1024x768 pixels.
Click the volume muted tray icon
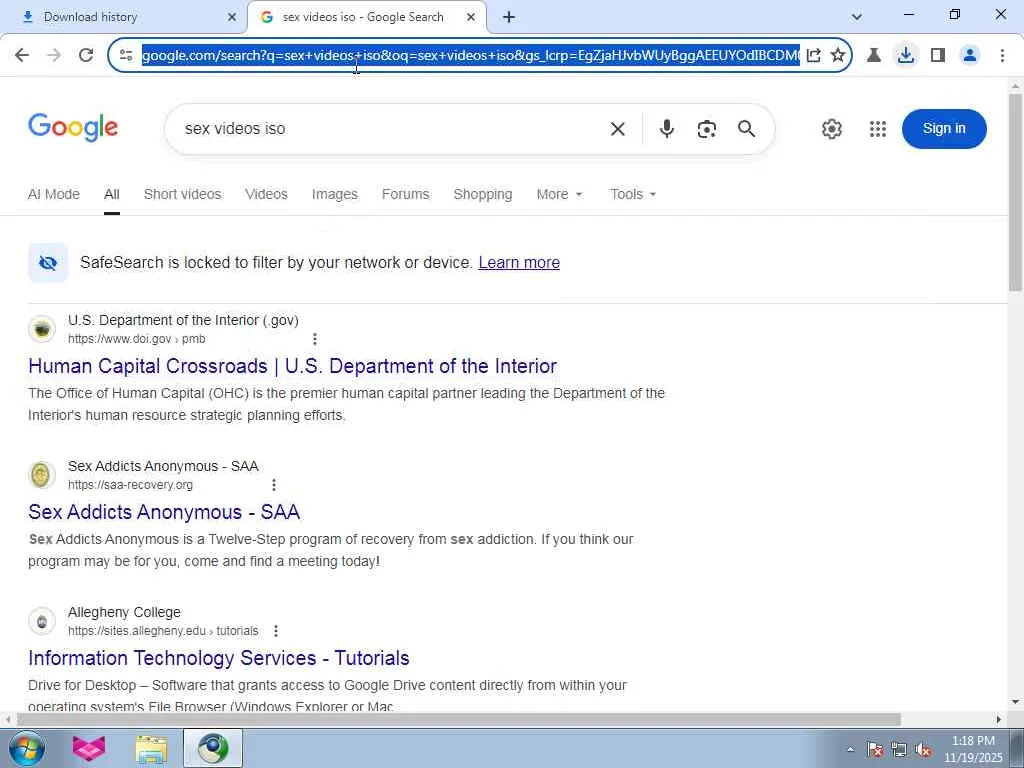[923, 750]
